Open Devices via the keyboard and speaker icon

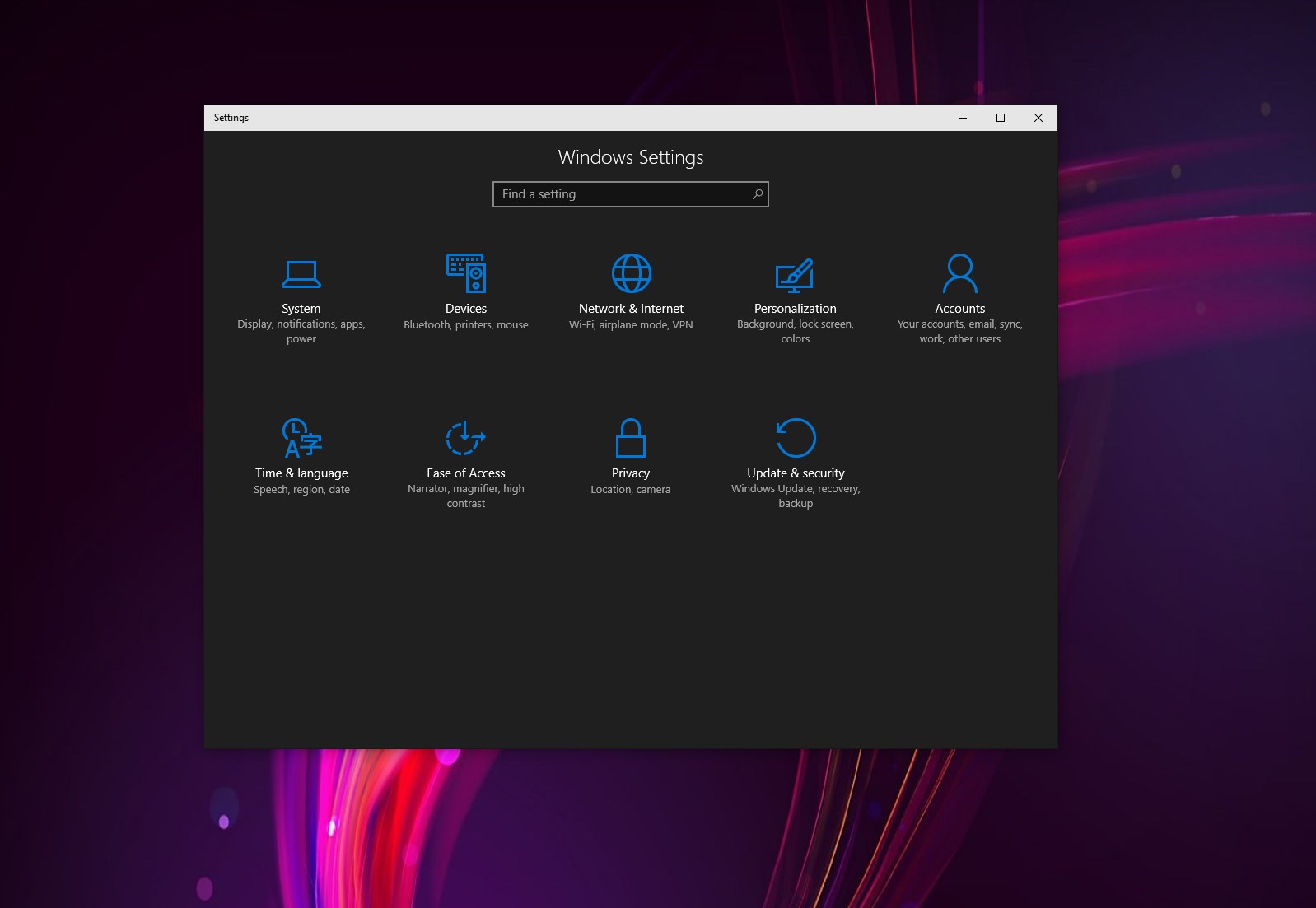pyautogui.click(x=466, y=273)
